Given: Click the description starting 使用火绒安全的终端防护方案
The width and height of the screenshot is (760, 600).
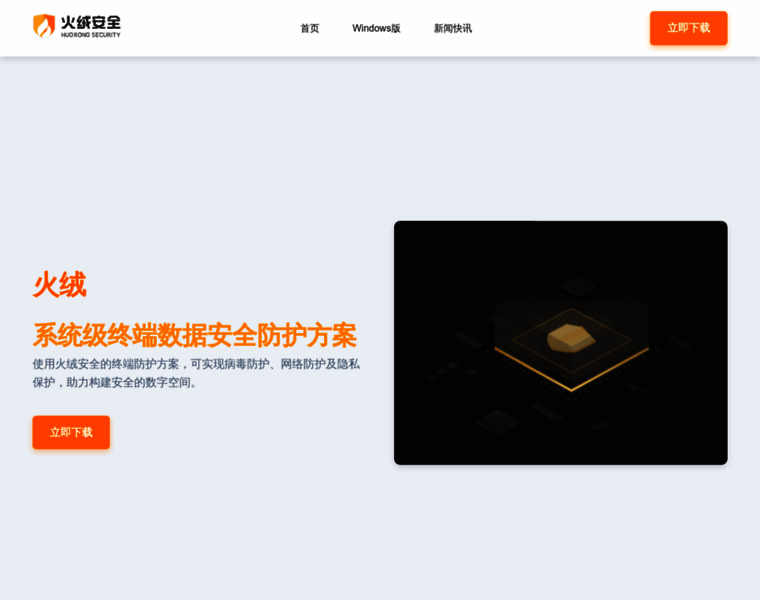Looking at the screenshot, I should tap(196, 373).
